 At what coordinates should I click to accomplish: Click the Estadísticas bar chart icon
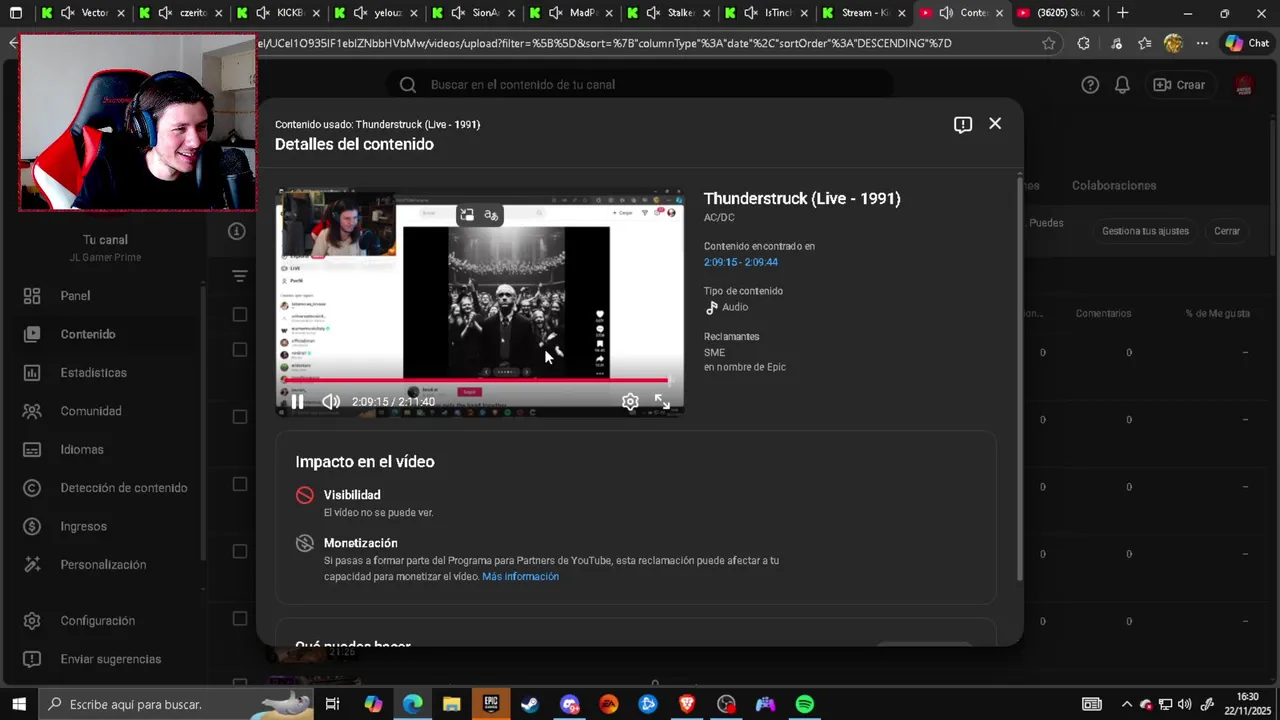pos(32,373)
